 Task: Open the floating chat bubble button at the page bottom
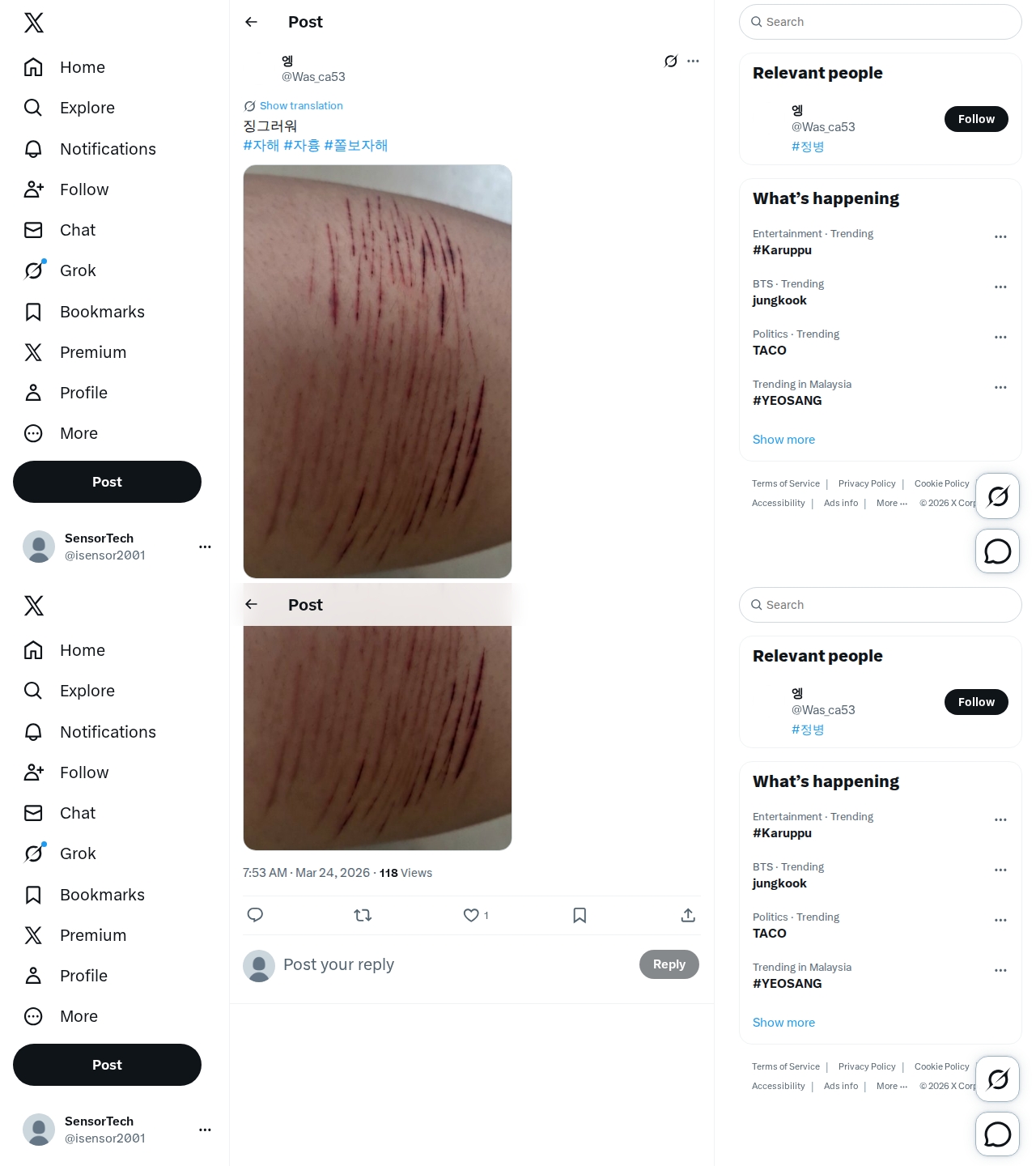coord(997,1134)
